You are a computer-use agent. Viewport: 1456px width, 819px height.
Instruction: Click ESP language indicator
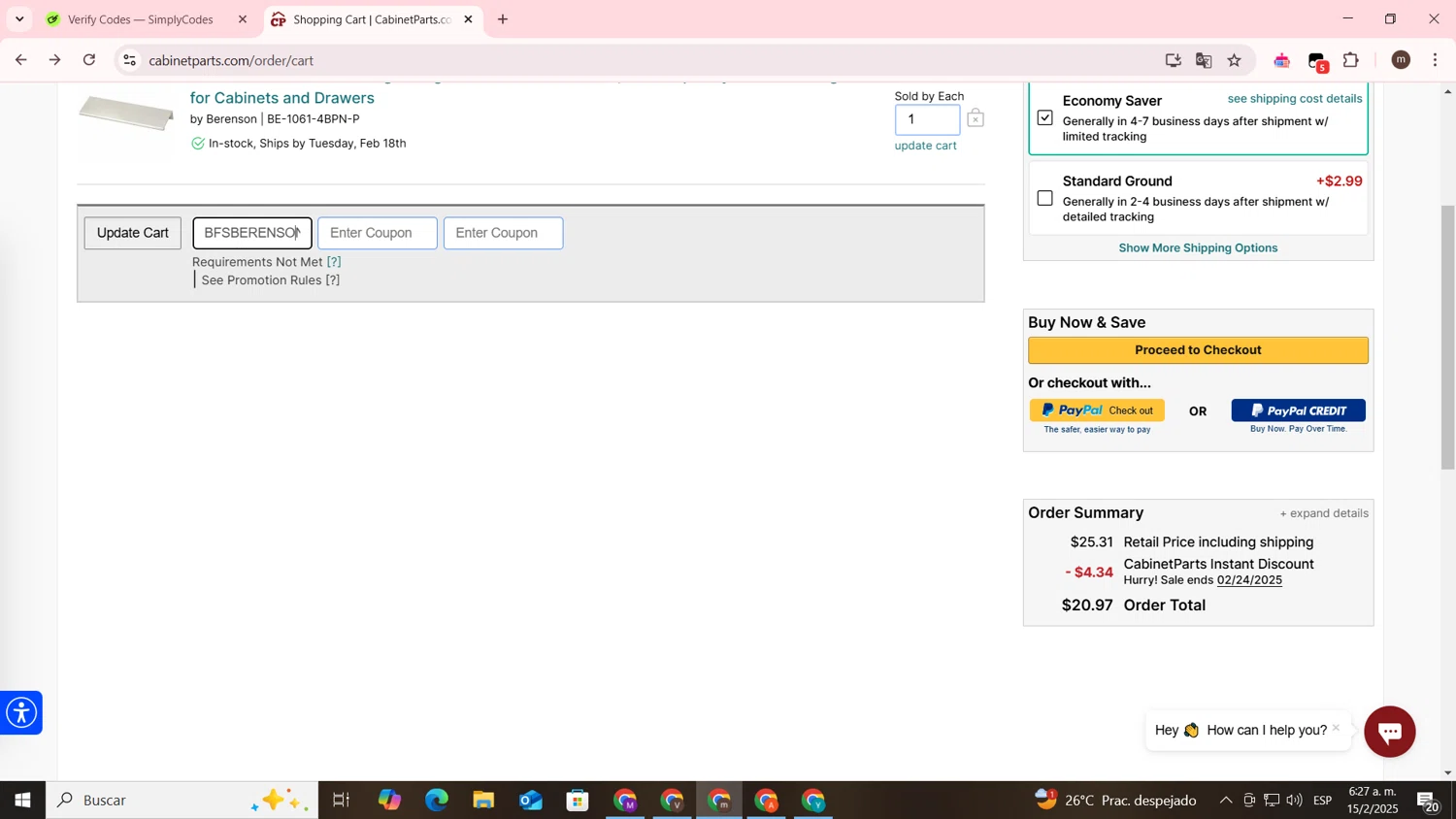pyautogui.click(x=1323, y=801)
